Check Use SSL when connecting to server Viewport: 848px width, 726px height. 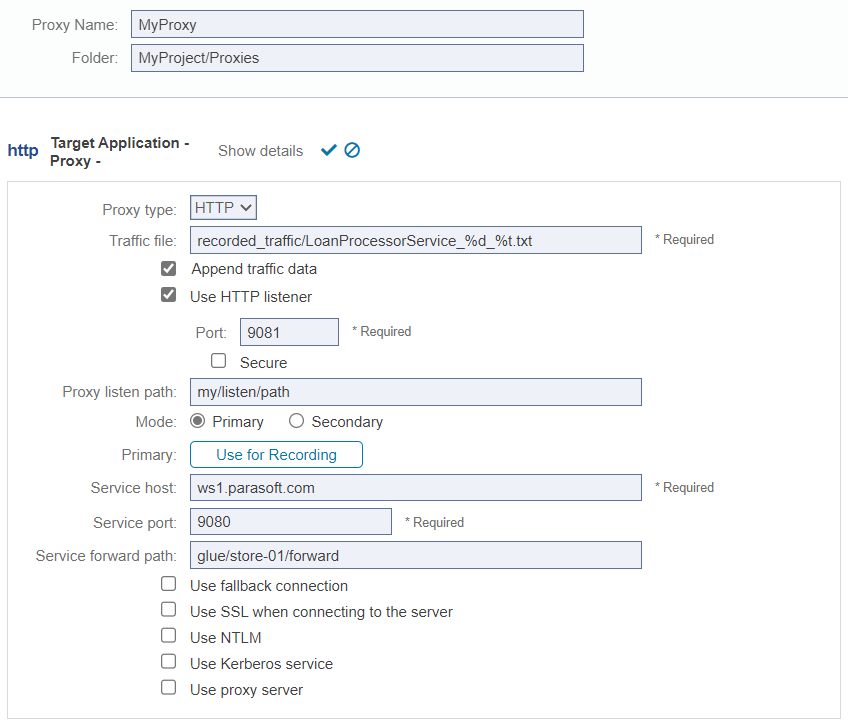pos(168,610)
